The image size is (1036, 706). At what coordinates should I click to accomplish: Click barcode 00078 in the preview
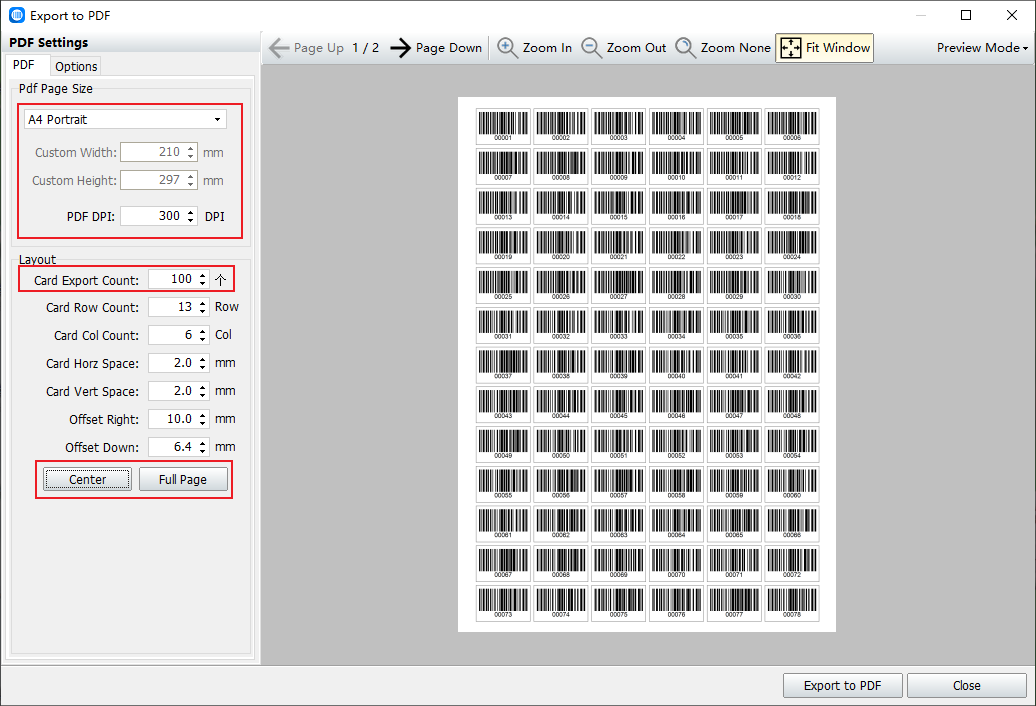coord(792,603)
